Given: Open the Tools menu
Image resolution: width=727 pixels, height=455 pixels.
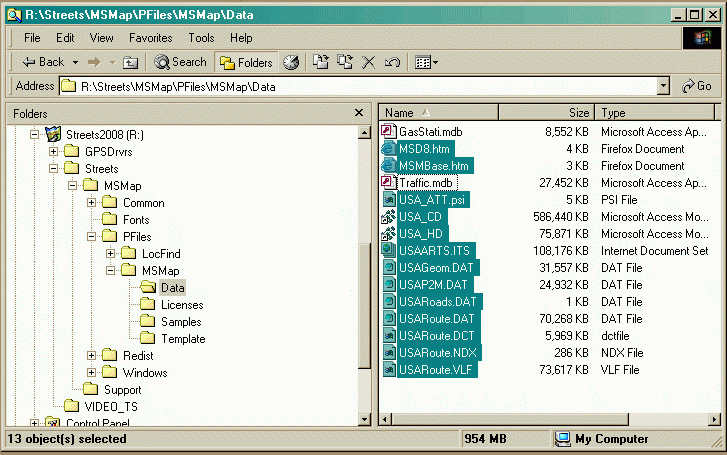Looking at the screenshot, I should coord(201,38).
